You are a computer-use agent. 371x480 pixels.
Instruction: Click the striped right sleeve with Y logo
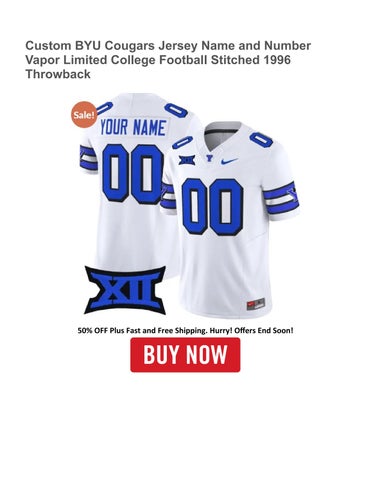tap(280, 199)
